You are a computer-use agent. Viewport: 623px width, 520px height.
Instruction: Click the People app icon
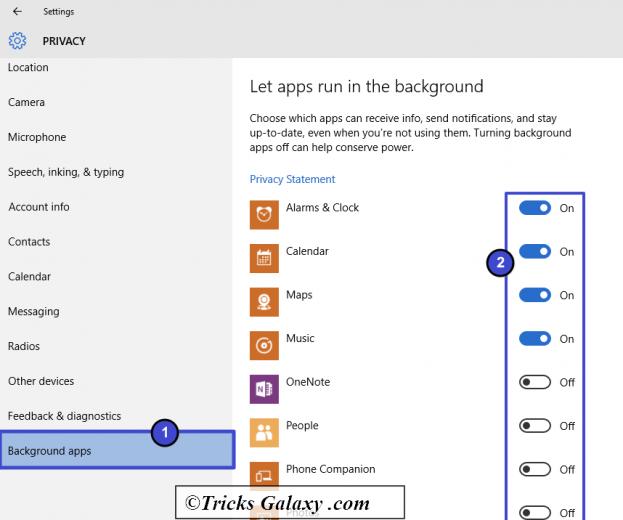click(x=264, y=432)
